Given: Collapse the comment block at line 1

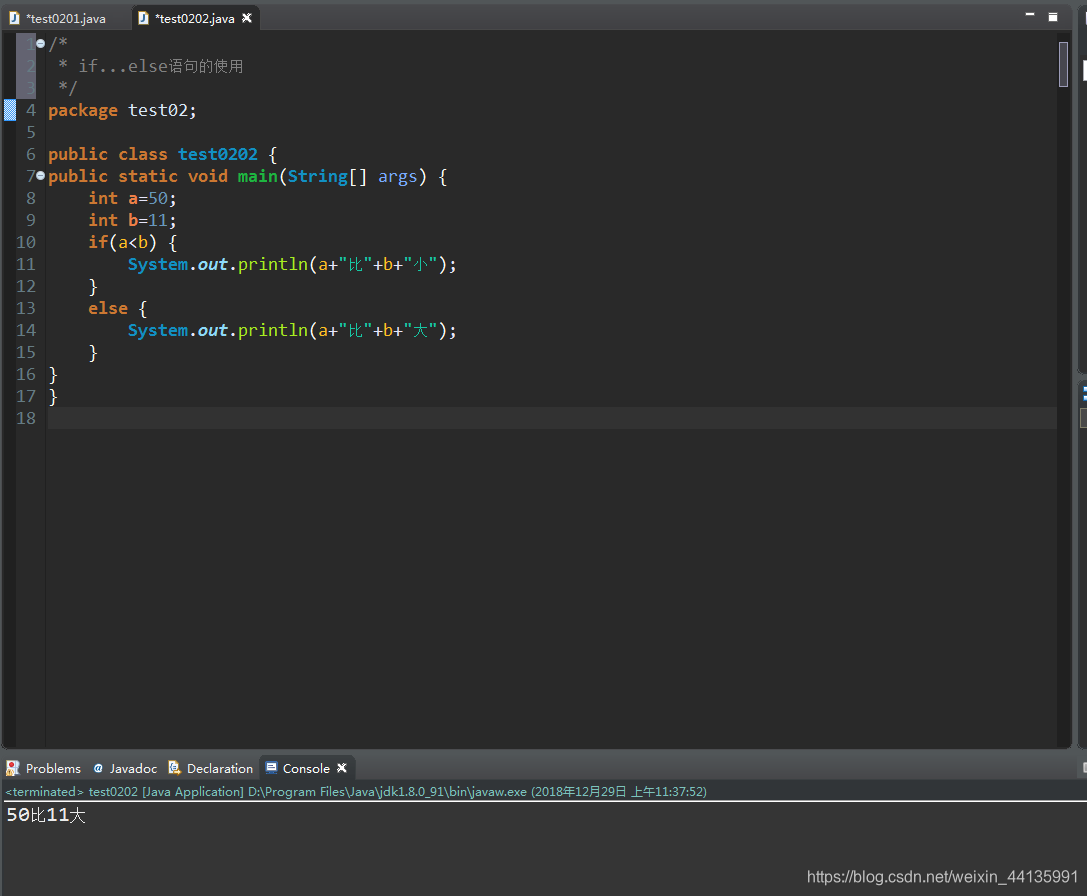Looking at the screenshot, I should [x=41, y=44].
